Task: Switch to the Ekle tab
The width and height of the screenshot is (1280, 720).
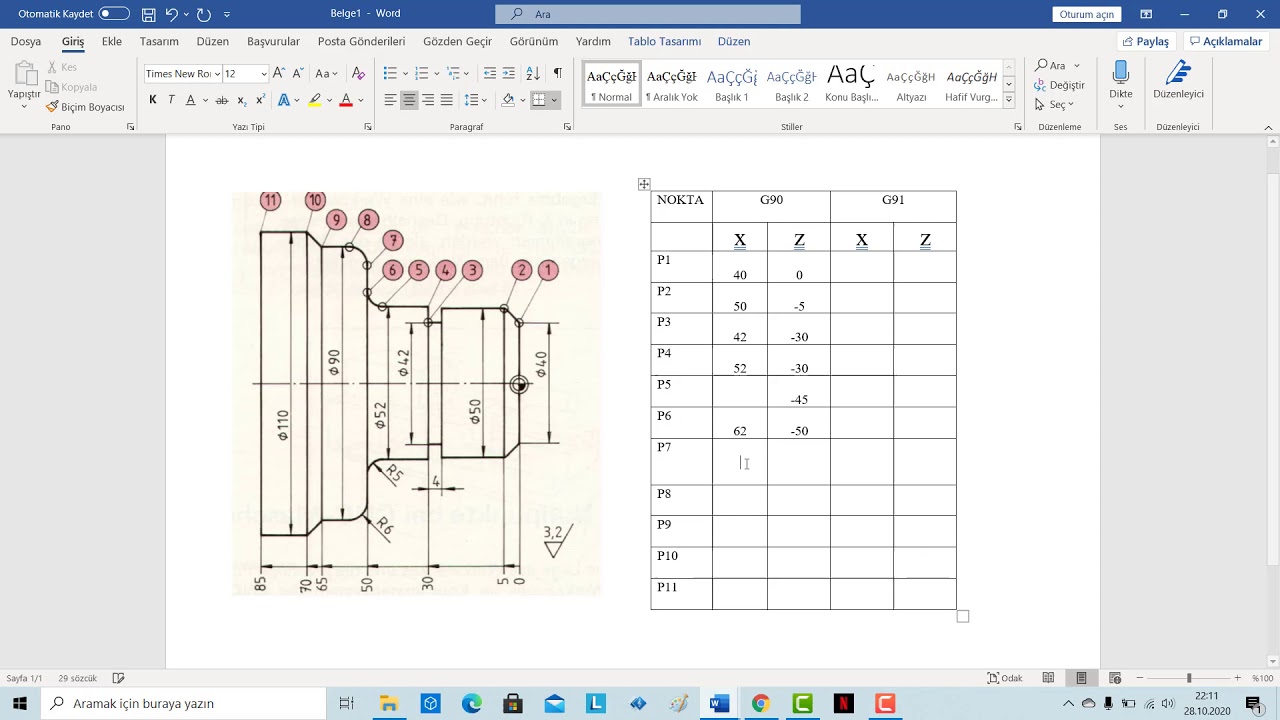Action: [112, 42]
